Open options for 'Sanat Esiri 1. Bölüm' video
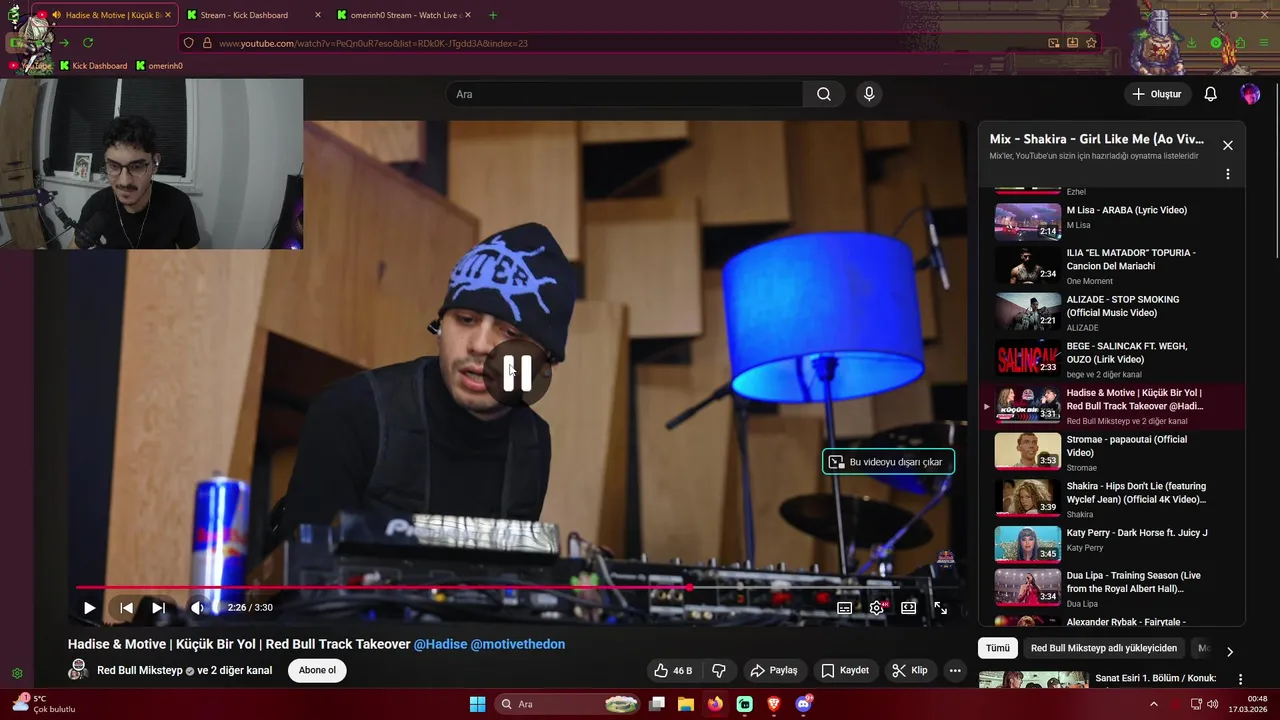This screenshot has width=1280, height=720. [x=1241, y=679]
